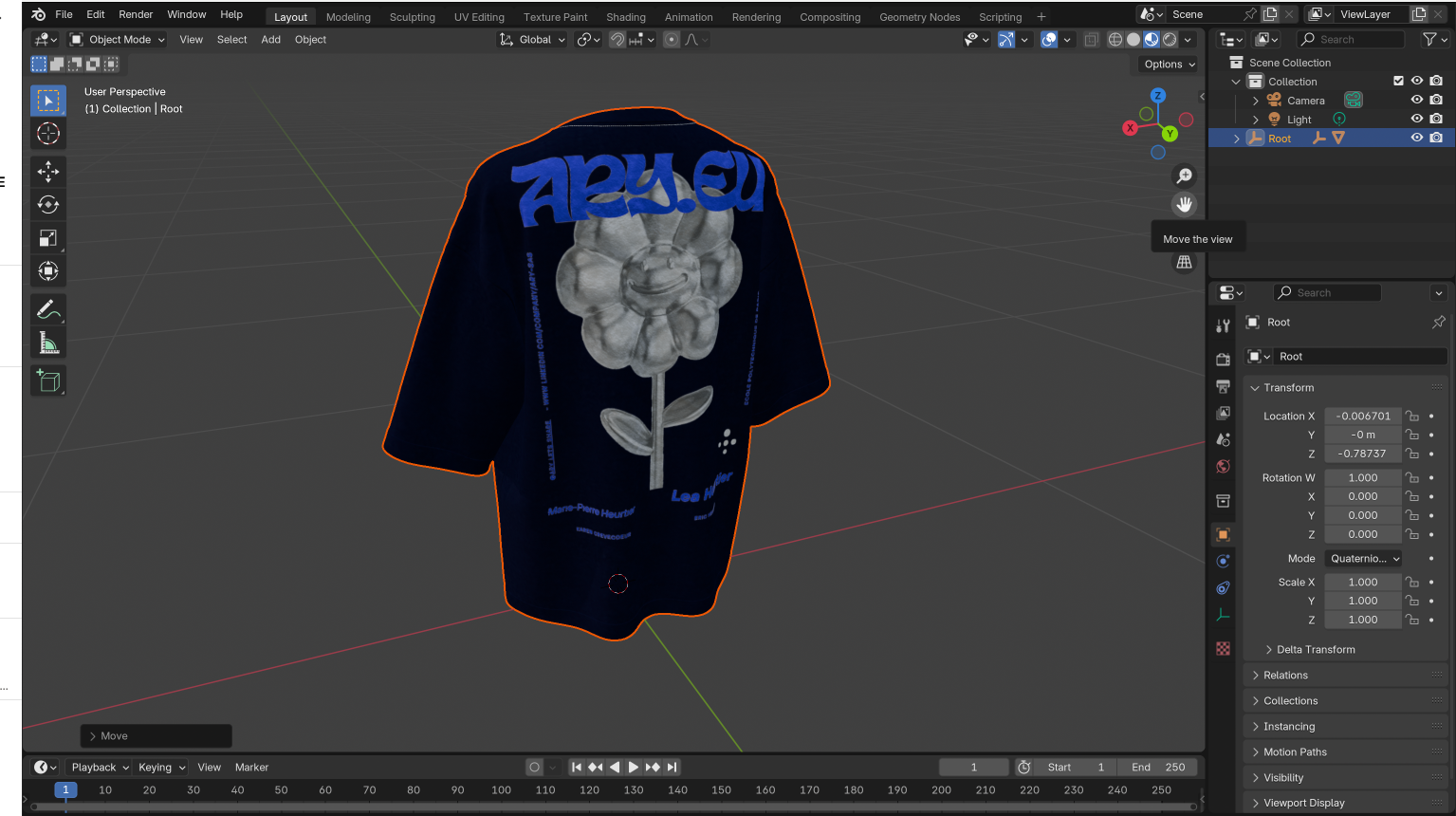The width and height of the screenshot is (1456, 816).
Task: Open the timeline Marker menu
Action: click(251, 767)
